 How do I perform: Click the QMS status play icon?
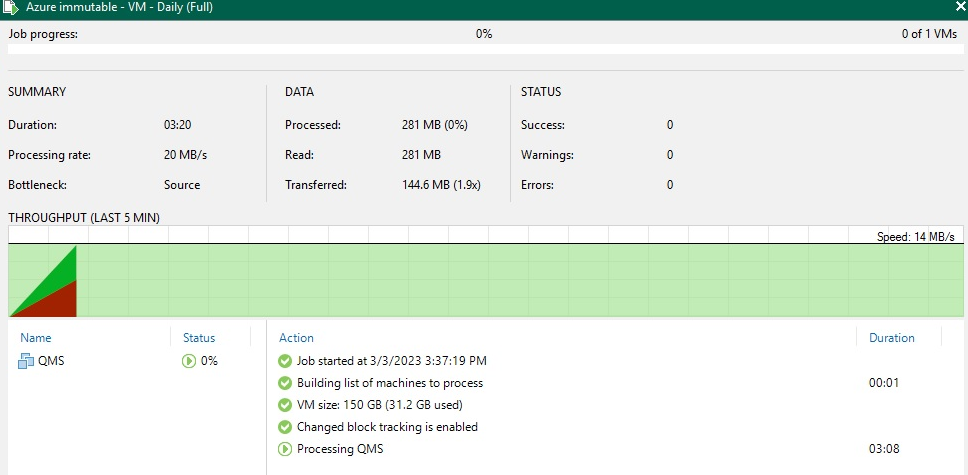tap(189, 361)
